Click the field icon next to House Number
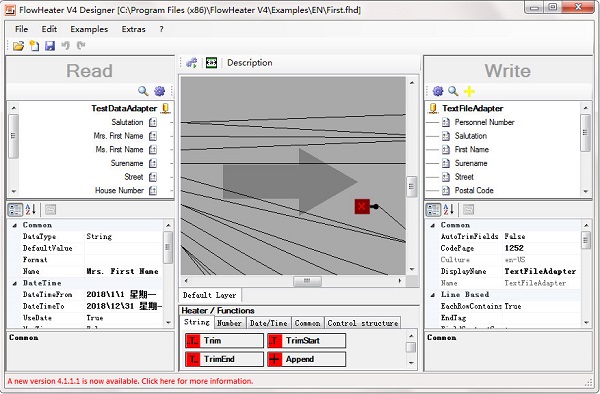The width and height of the screenshot is (600, 394). 153,190
